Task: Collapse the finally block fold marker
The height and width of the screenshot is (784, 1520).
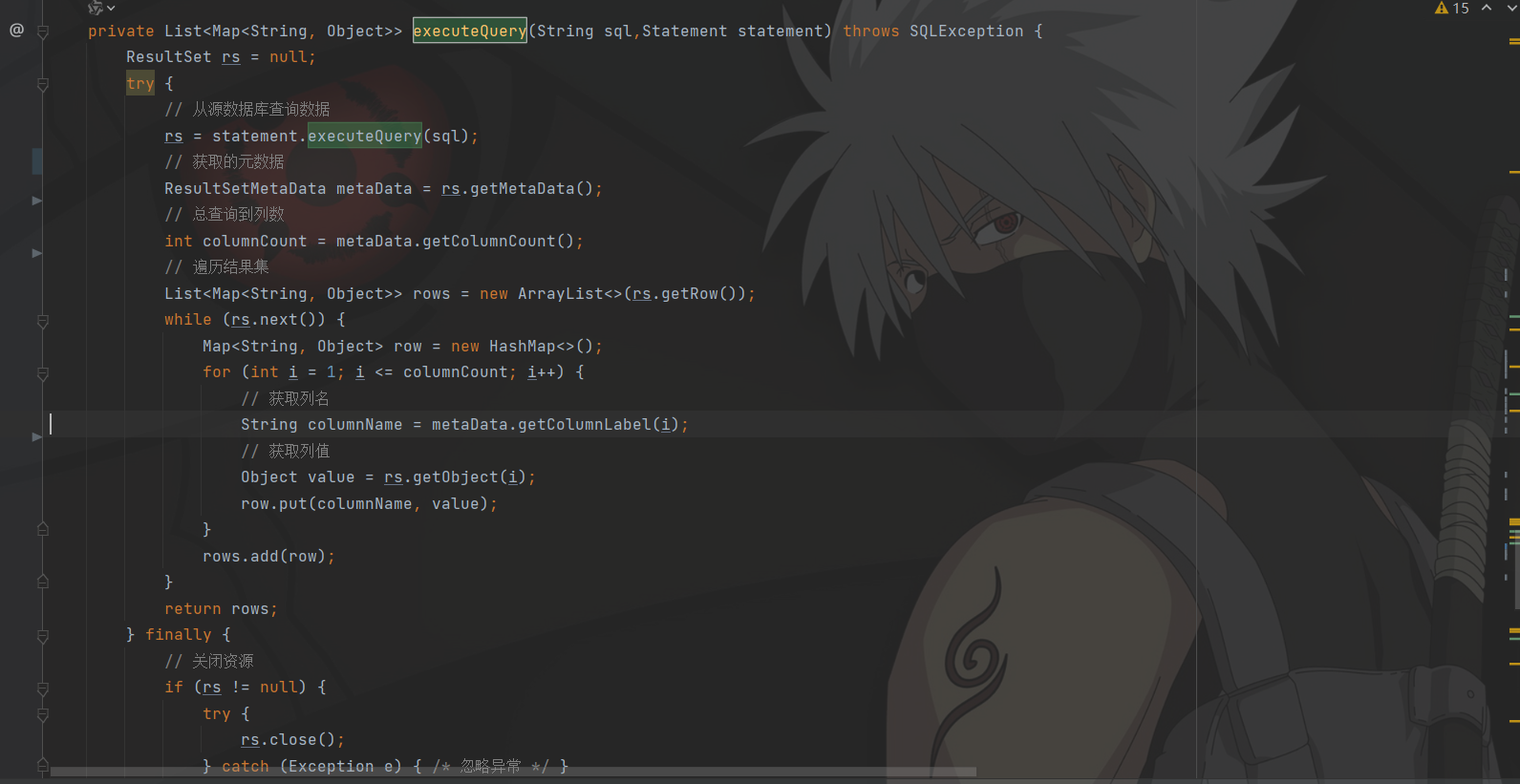Action: pos(43,636)
